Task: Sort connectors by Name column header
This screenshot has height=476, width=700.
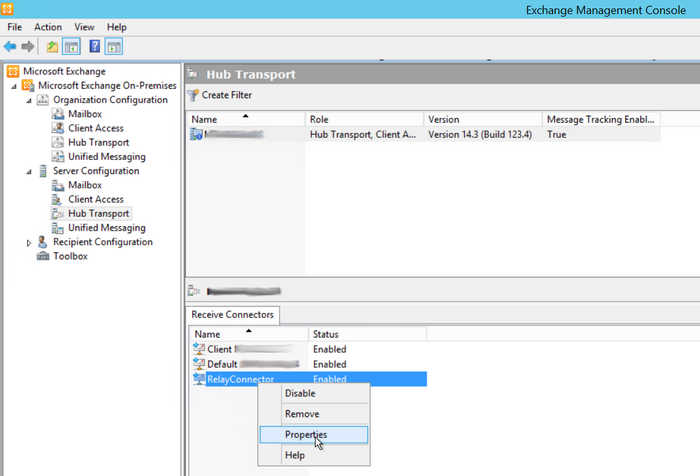Action: pos(249,334)
